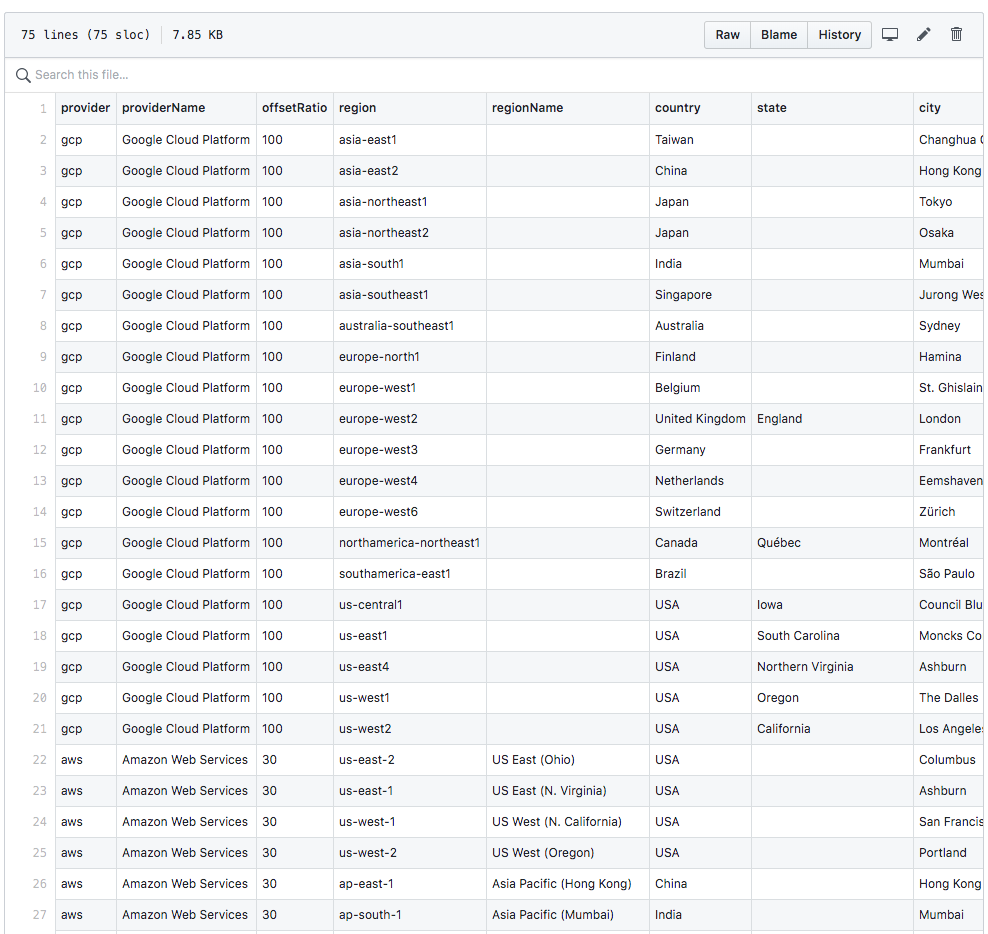
Task: Select the Tokyo city cell
Action: [x=948, y=202]
